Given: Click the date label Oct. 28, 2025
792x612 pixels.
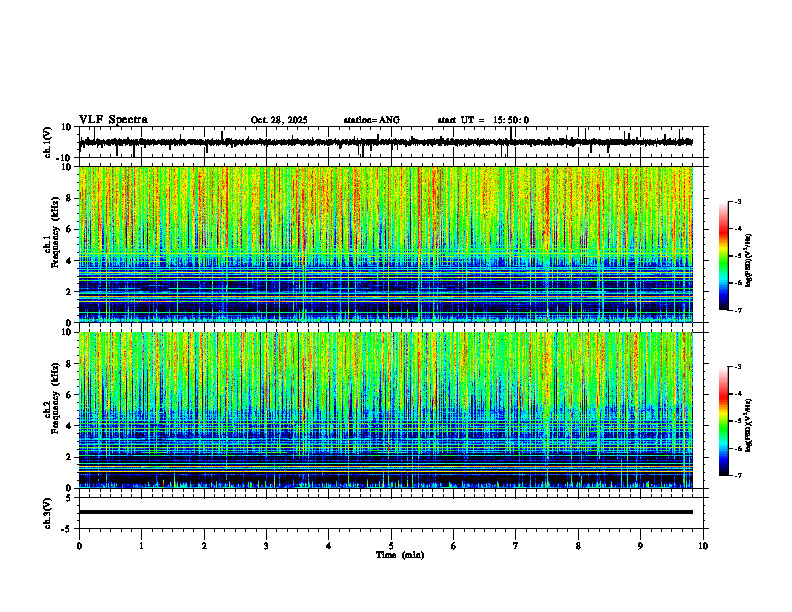Looking at the screenshot, I should point(279,120).
